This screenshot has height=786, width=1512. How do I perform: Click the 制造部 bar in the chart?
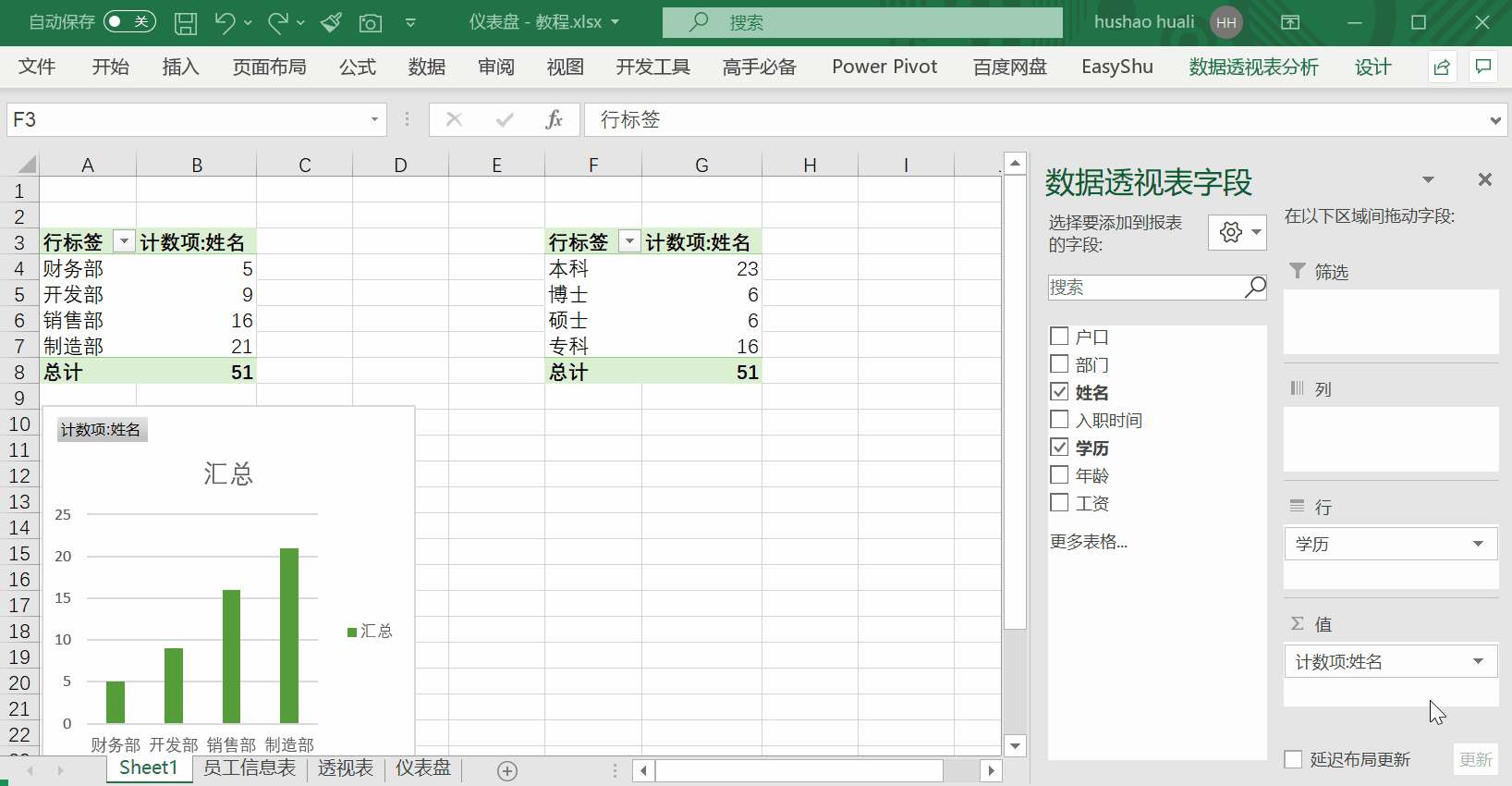pos(289,635)
